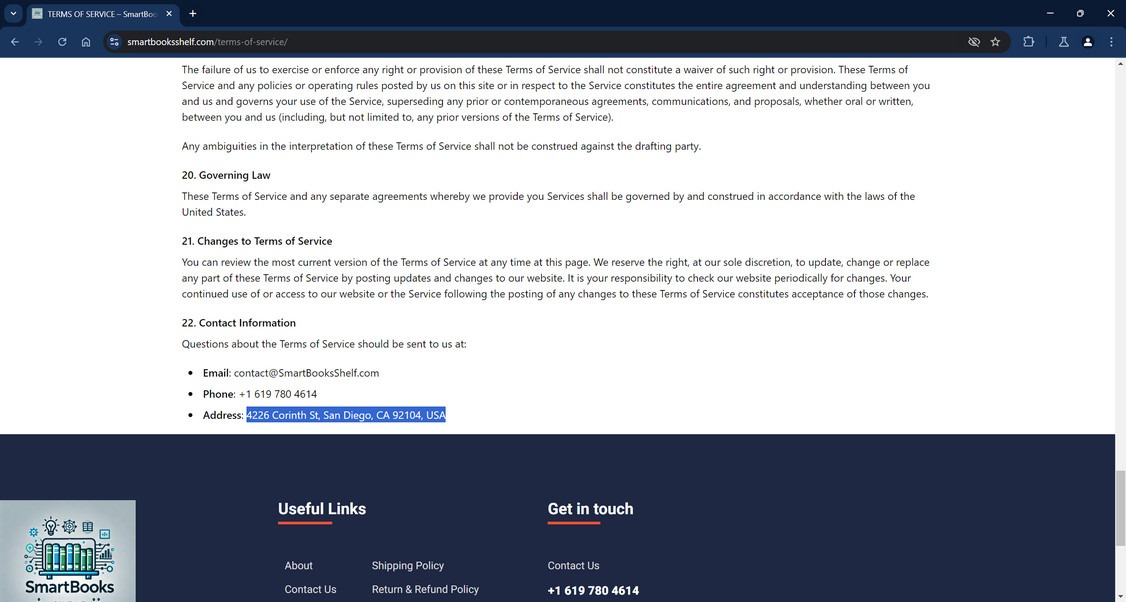The width and height of the screenshot is (1126, 602).
Task: Click the vertical page scrollbar thumb
Action: 1120,507
